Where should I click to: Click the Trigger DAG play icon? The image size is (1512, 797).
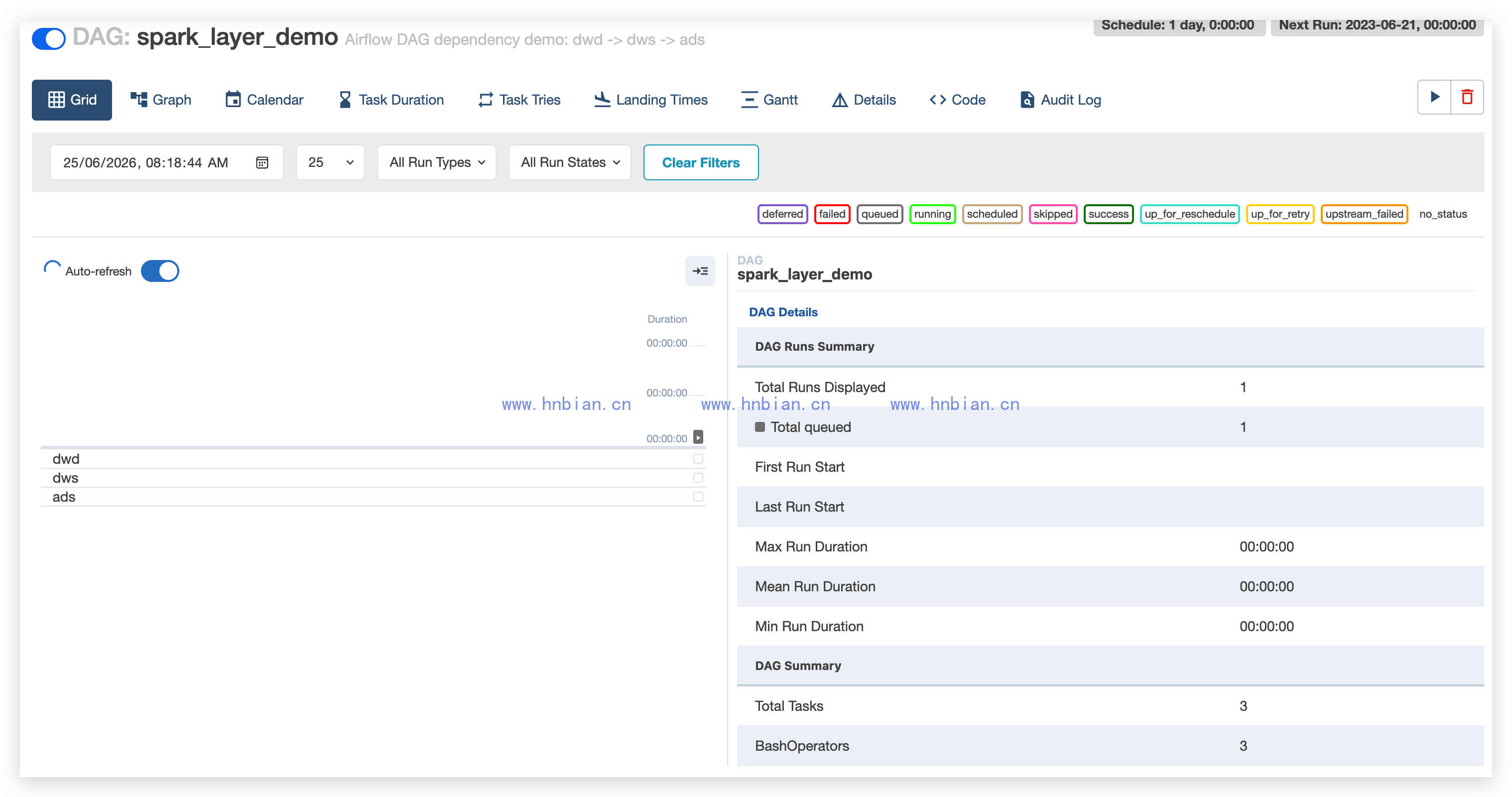point(1434,97)
